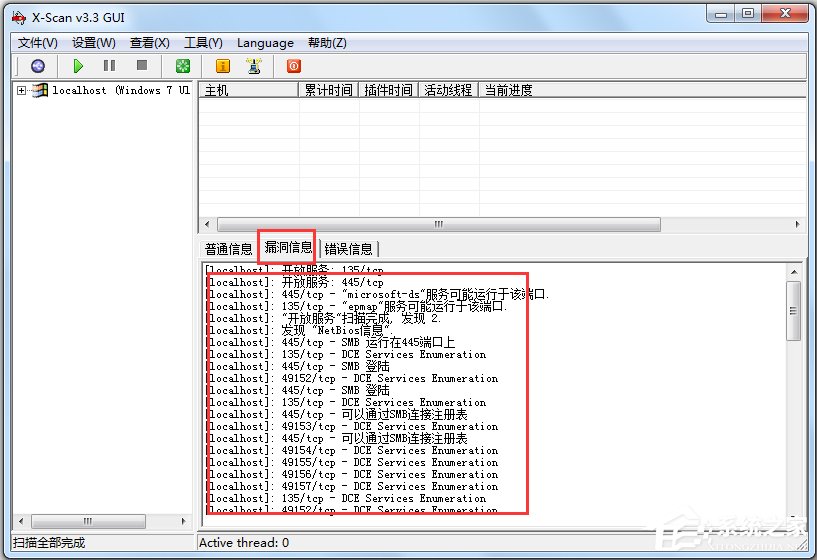Viewport: 817px width, 560px height.
Task: Switch to the 漏洞信息 tab
Action: pyautogui.click(x=287, y=247)
